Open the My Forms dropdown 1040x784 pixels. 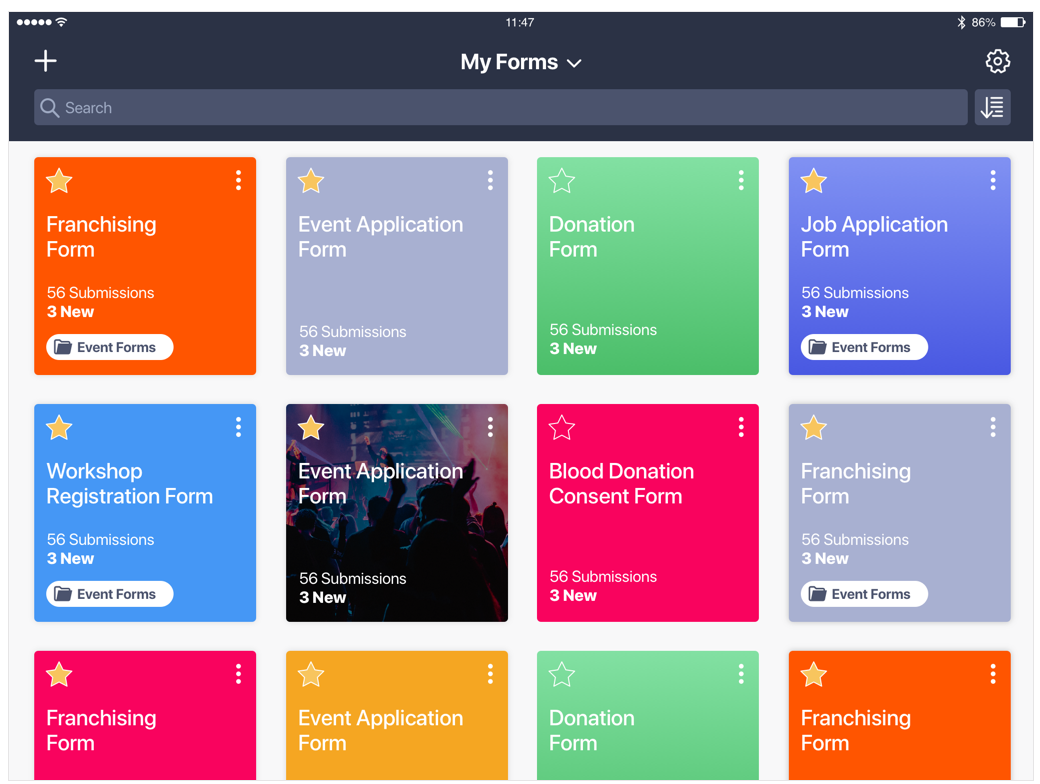[x=573, y=62]
